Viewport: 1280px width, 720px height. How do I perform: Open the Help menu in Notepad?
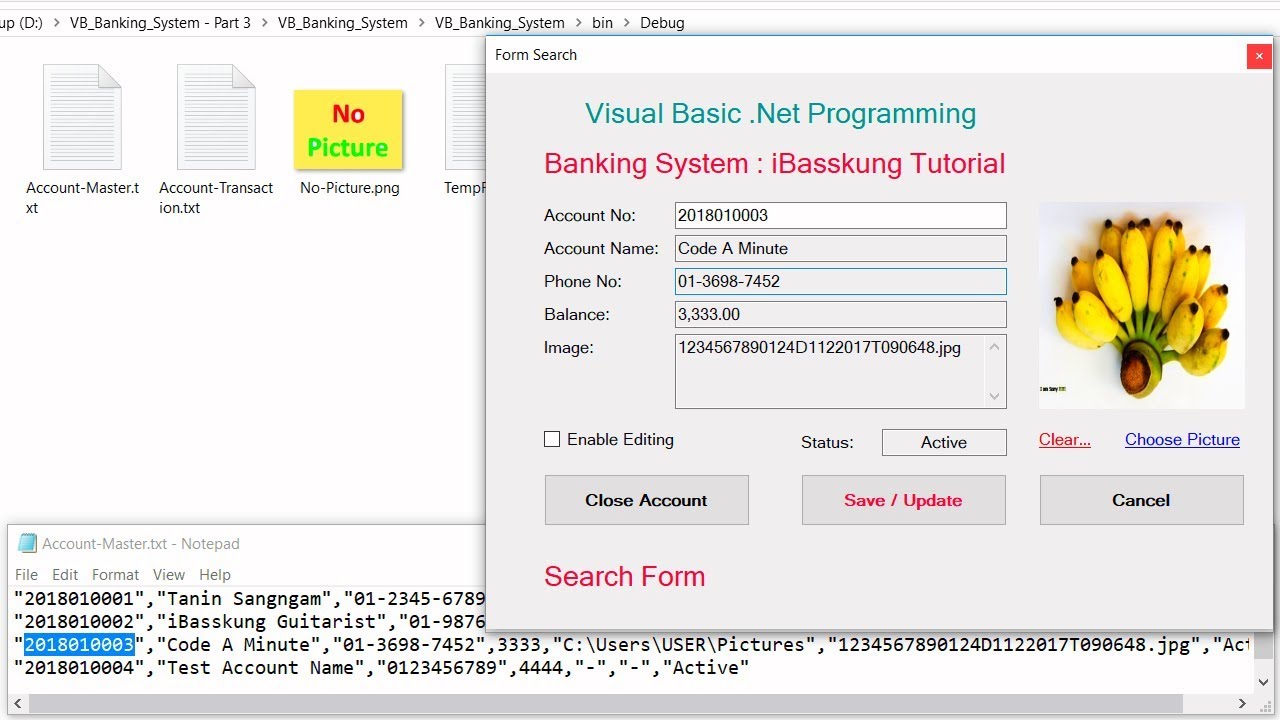click(x=215, y=574)
